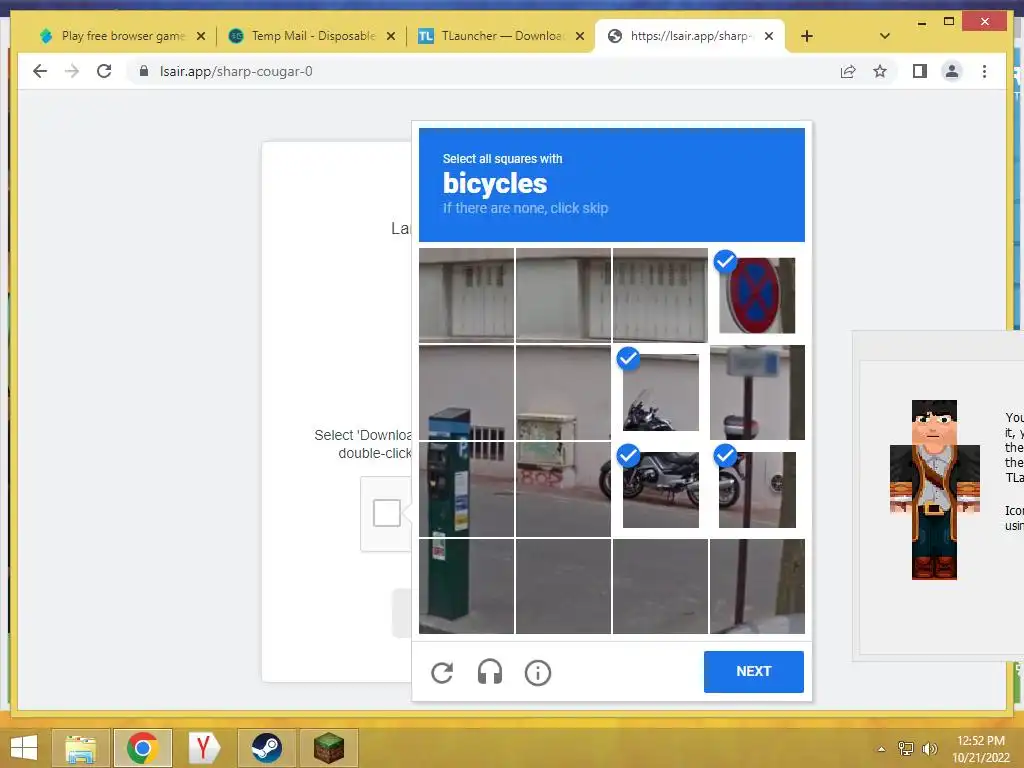Click the Minecraft character skin image
The width and height of the screenshot is (1024, 768).
pos(935,490)
